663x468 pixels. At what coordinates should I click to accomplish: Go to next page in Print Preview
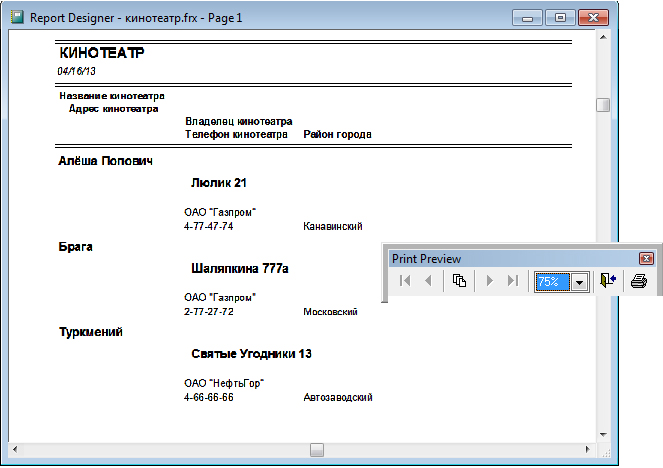(x=490, y=281)
